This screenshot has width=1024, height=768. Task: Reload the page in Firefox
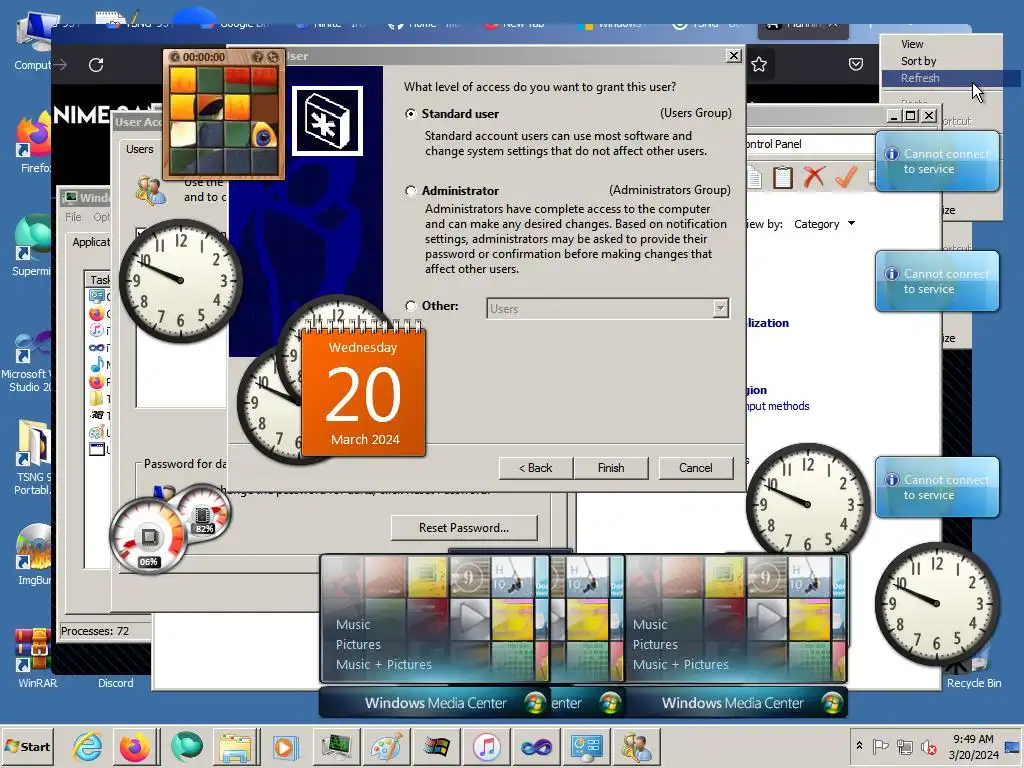pos(96,65)
